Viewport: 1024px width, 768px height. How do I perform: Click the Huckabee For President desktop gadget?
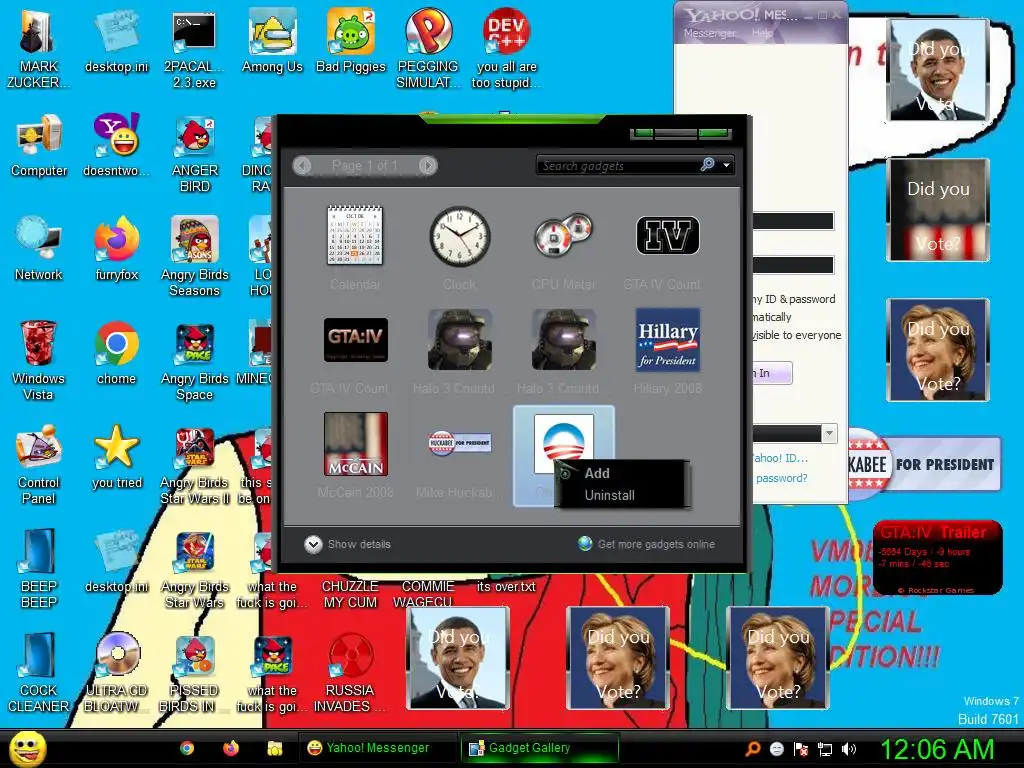(x=924, y=464)
